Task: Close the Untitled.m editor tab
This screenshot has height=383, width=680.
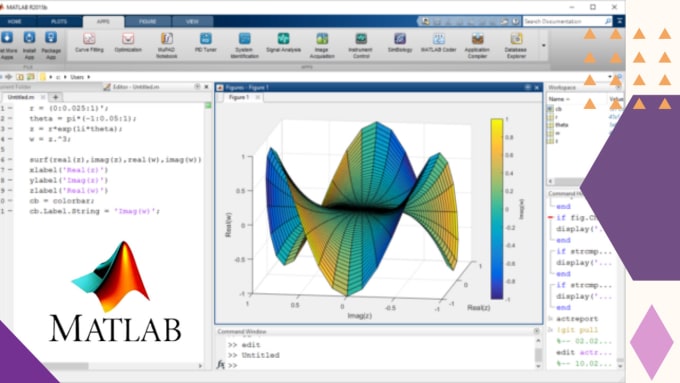Action: coord(43,97)
